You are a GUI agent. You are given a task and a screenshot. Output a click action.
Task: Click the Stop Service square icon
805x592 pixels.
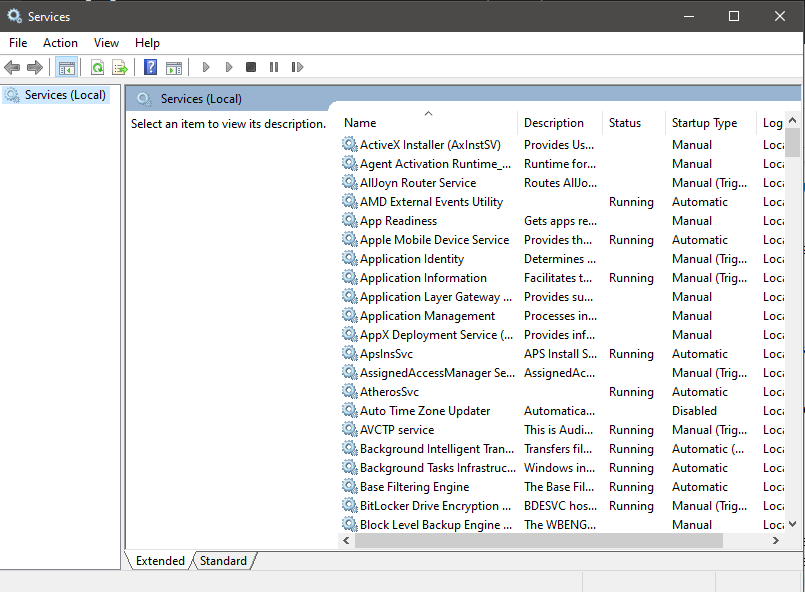click(251, 67)
